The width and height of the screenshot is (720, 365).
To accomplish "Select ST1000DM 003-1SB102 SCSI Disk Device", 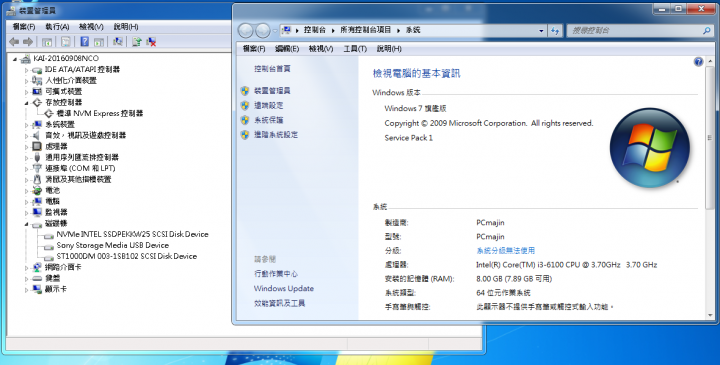I will coord(127,256).
